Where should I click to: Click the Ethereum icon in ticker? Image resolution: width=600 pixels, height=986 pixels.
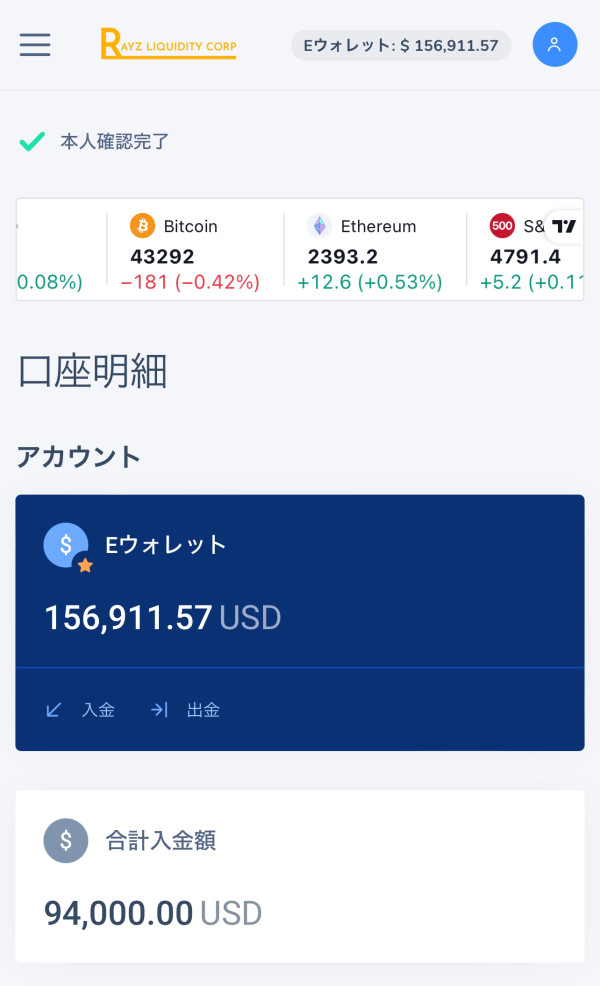tap(319, 226)
